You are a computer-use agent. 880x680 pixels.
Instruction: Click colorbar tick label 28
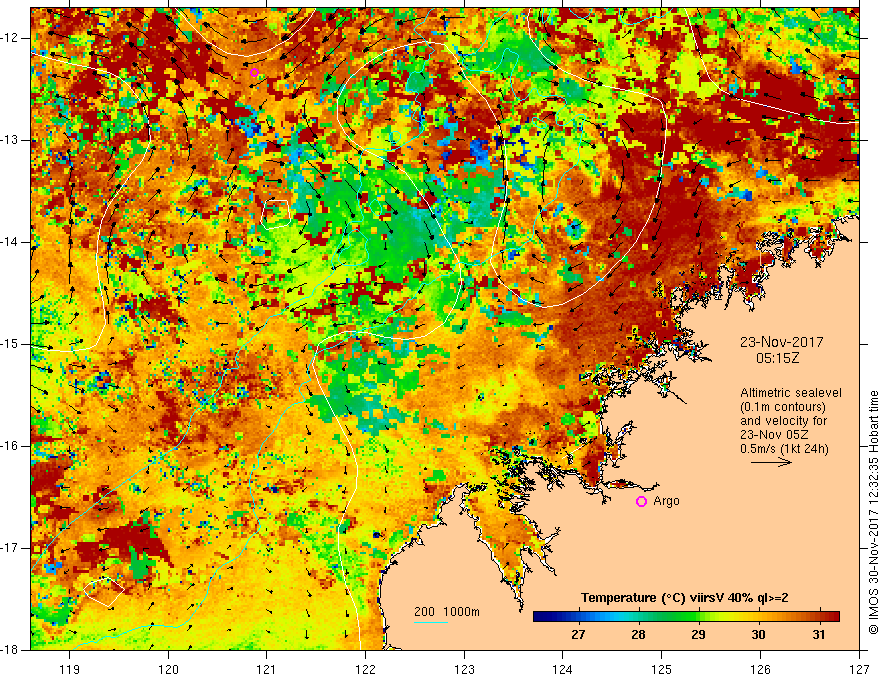coord(638,635)
